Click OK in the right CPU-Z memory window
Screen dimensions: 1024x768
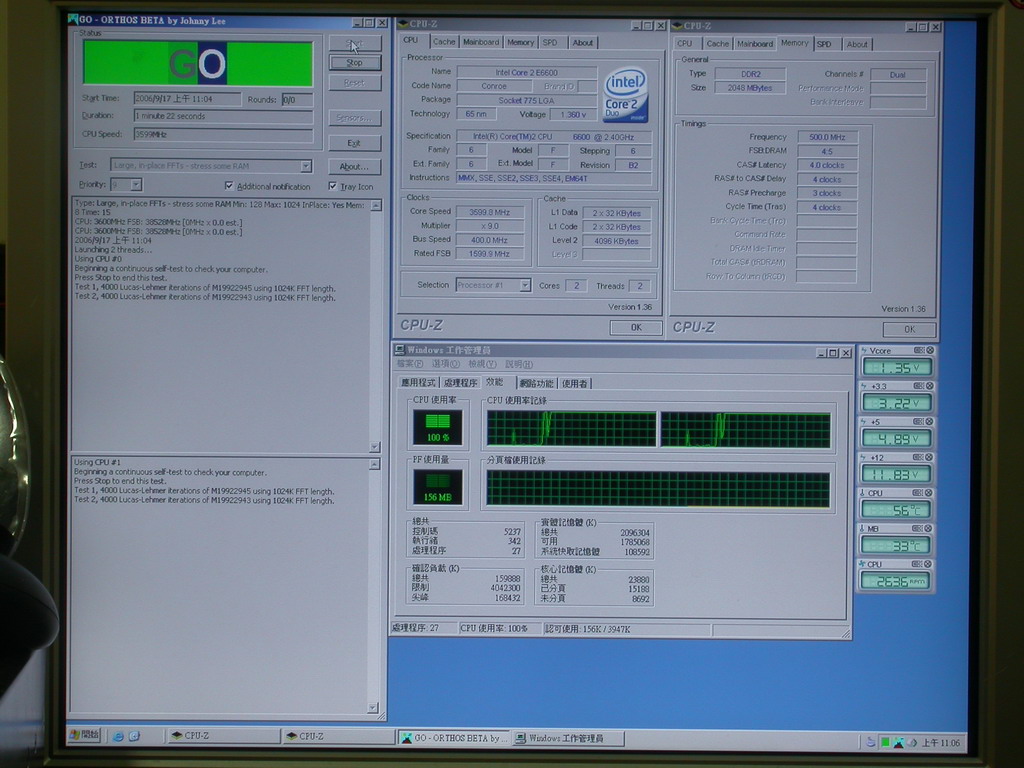click(x=910, y=330)
